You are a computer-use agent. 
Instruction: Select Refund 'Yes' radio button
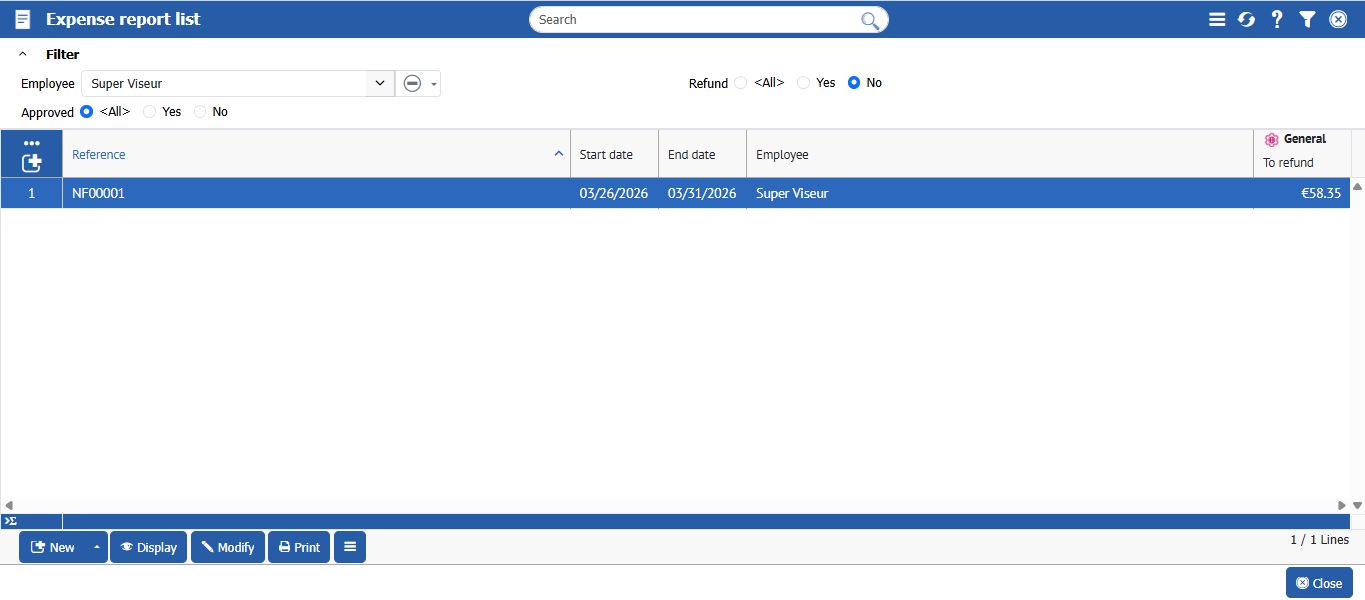click(x=803, y=83)
